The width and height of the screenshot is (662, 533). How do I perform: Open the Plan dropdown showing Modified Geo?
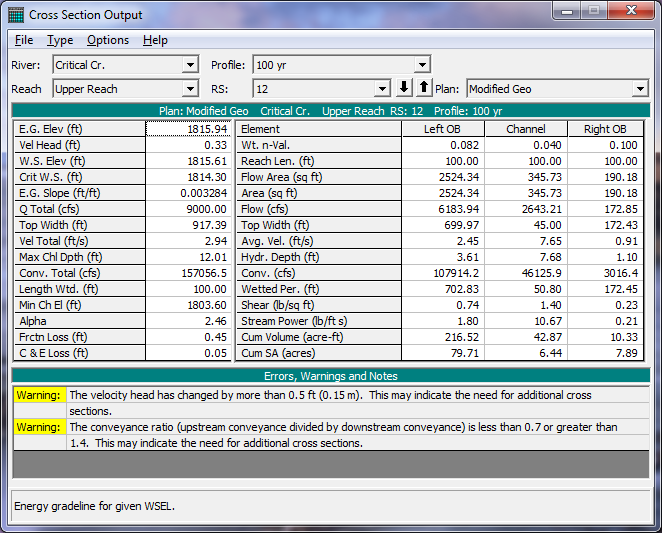[640, 89]
